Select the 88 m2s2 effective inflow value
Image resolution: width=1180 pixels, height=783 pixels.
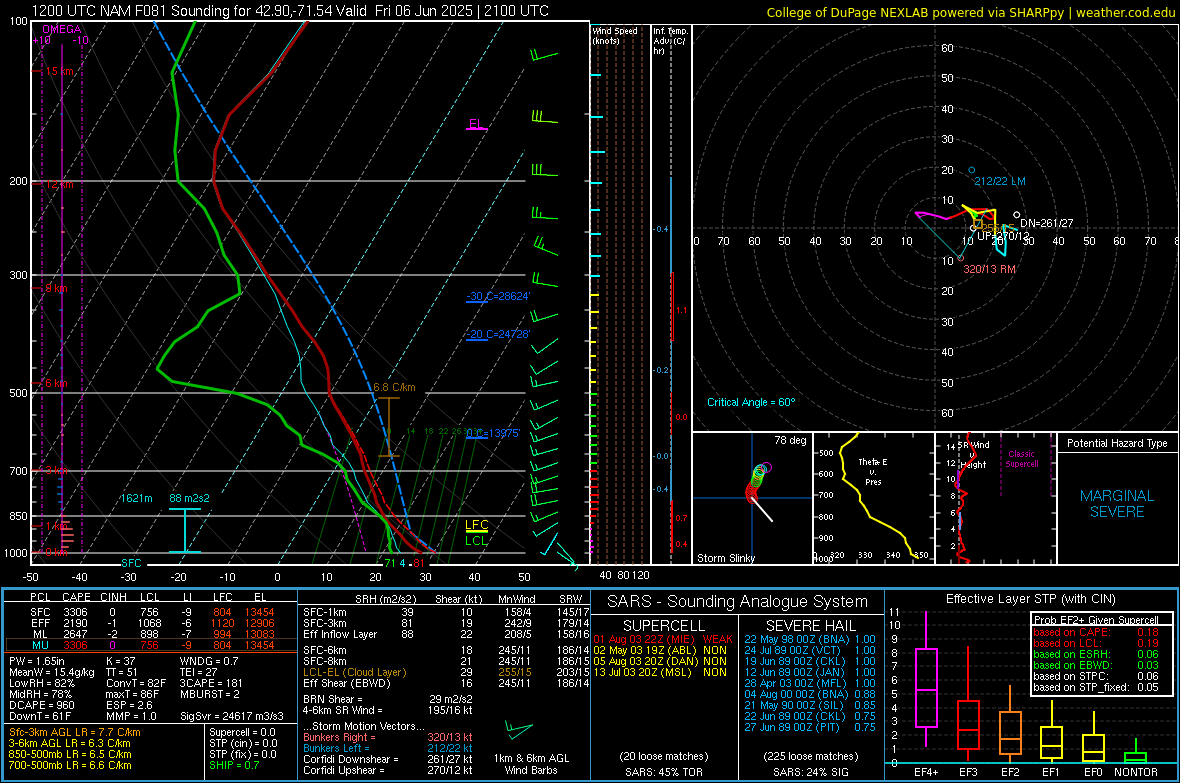coord(190,498)
